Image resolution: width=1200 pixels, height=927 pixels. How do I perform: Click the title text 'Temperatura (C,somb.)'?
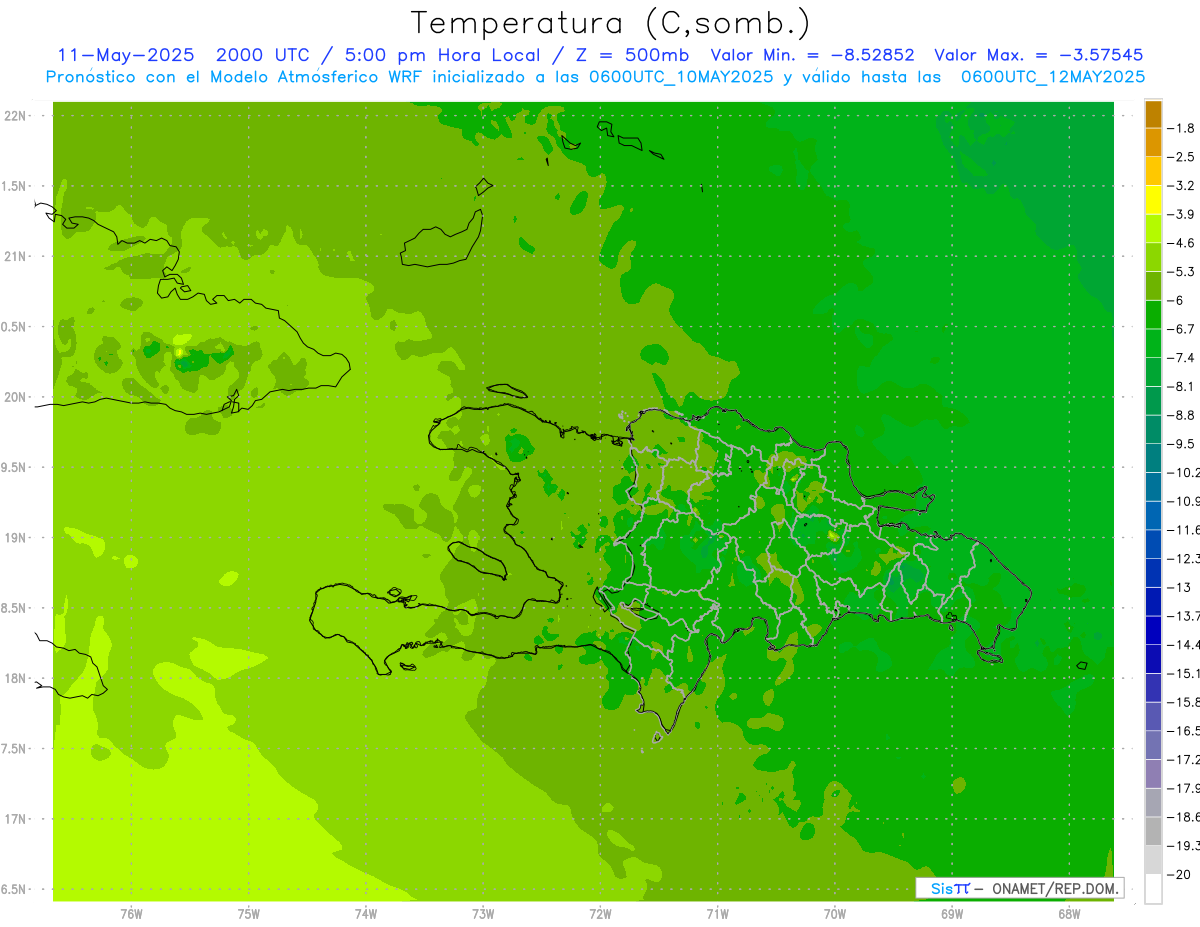click(611, 23)
